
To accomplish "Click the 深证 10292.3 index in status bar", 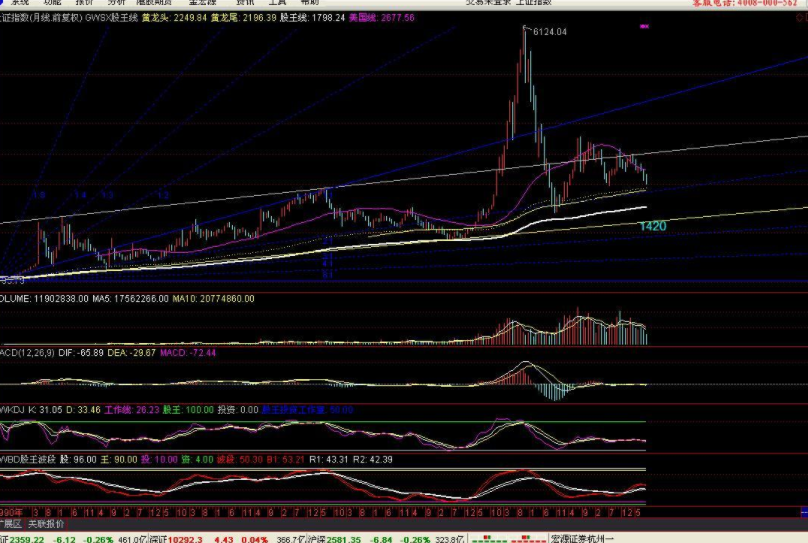I will click(x=184, y=539).
